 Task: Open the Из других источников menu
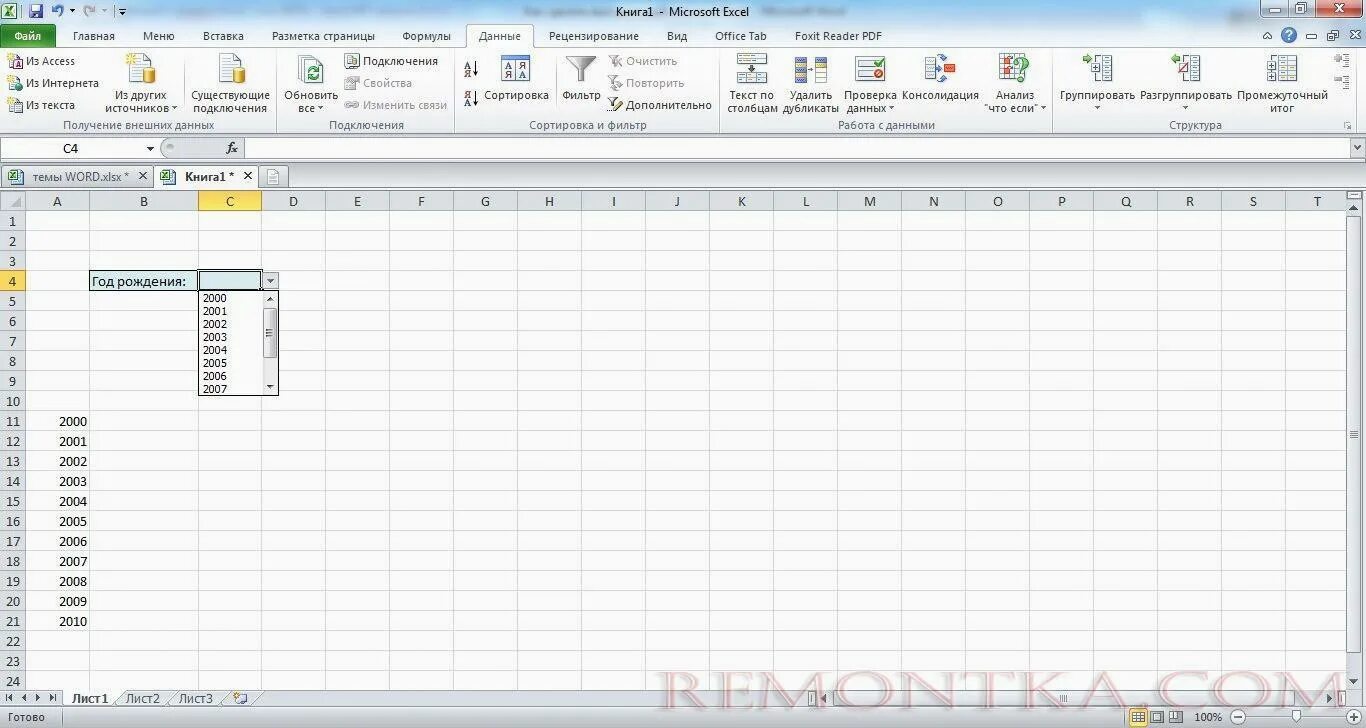click(141, 84)
